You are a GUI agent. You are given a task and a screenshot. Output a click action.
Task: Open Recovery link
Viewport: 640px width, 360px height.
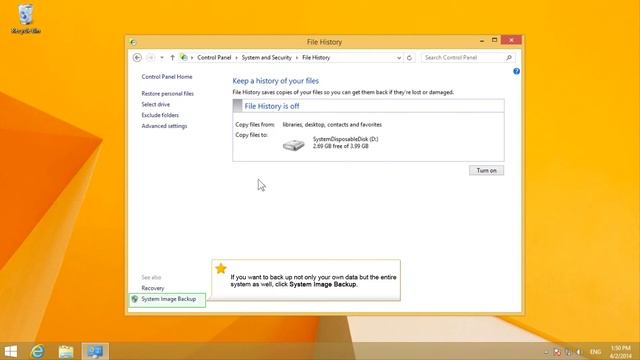click(x=153, y=288)
